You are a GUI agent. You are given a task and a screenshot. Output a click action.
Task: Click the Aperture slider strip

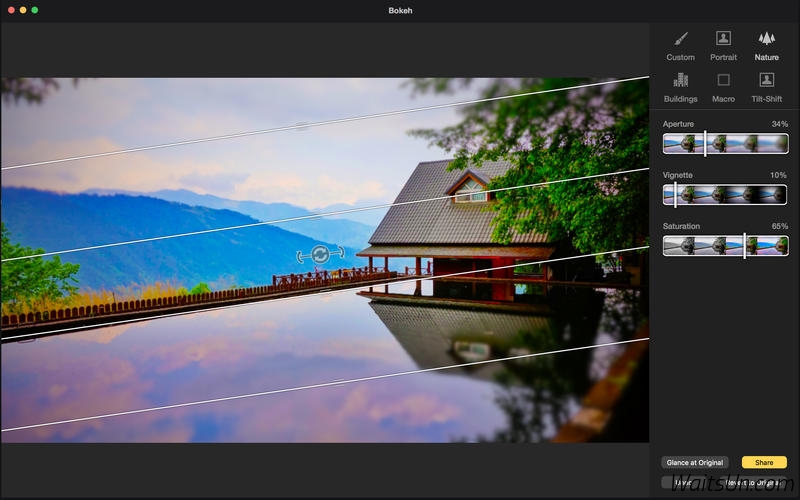725,144
